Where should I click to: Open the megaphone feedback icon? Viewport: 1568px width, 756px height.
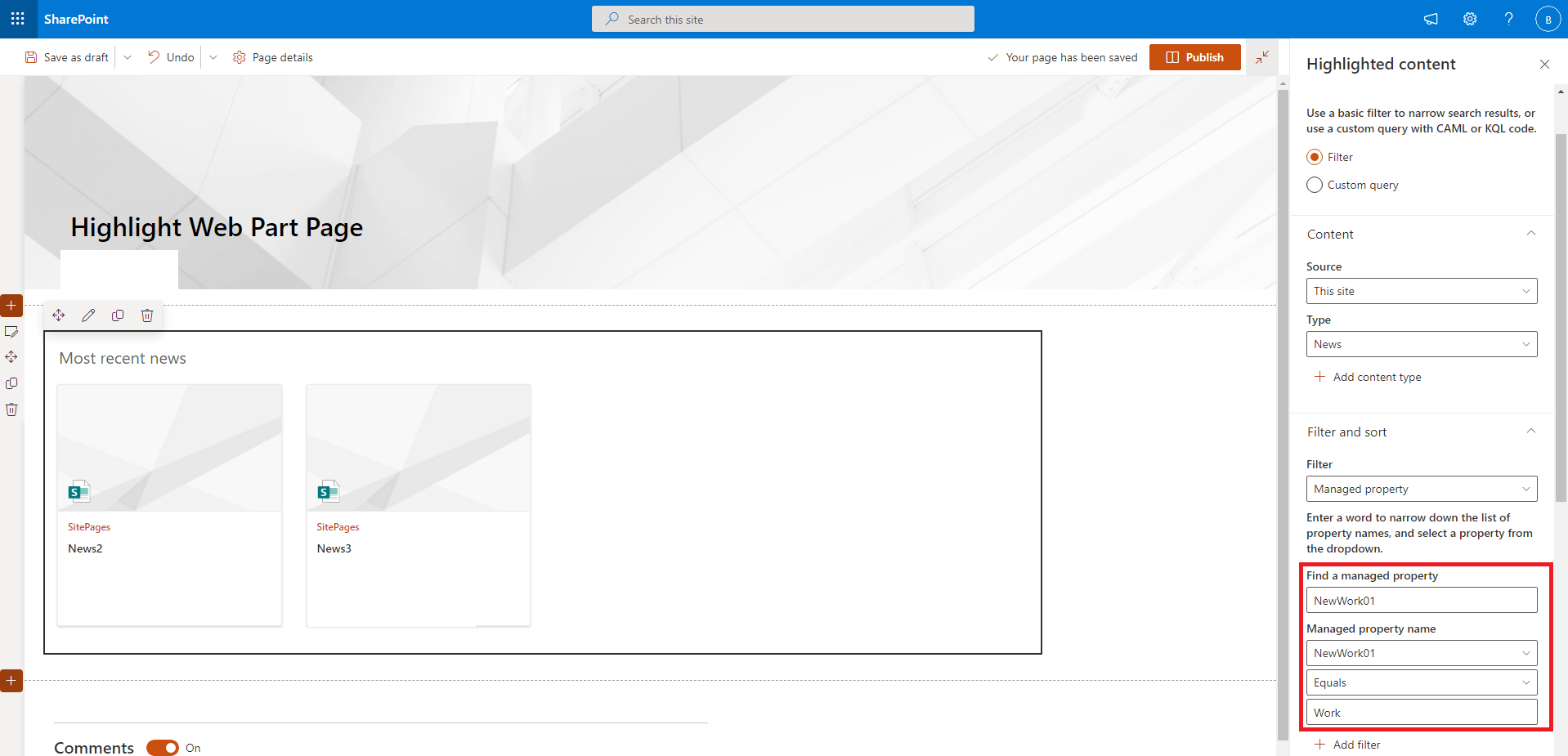point(1431,19)
